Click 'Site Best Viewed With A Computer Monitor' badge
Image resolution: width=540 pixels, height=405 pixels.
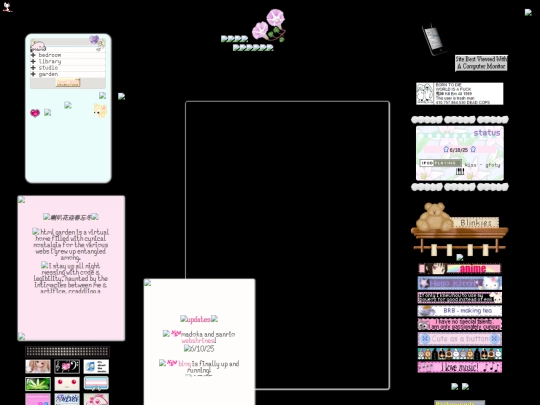coord(481,63)
